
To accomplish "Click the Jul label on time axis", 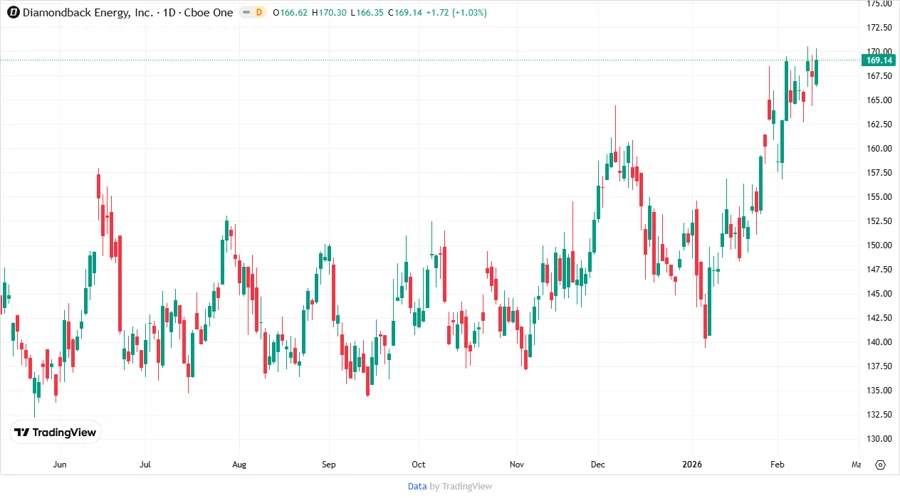I will coord(145,464).
